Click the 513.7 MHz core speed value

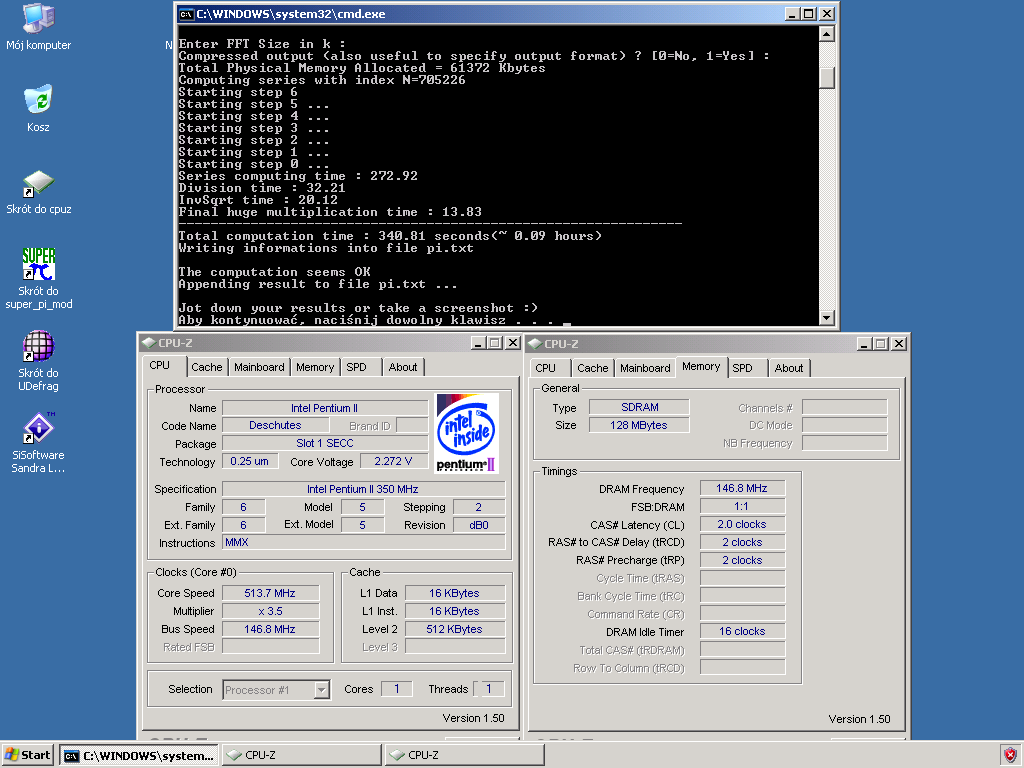(270, 593)
